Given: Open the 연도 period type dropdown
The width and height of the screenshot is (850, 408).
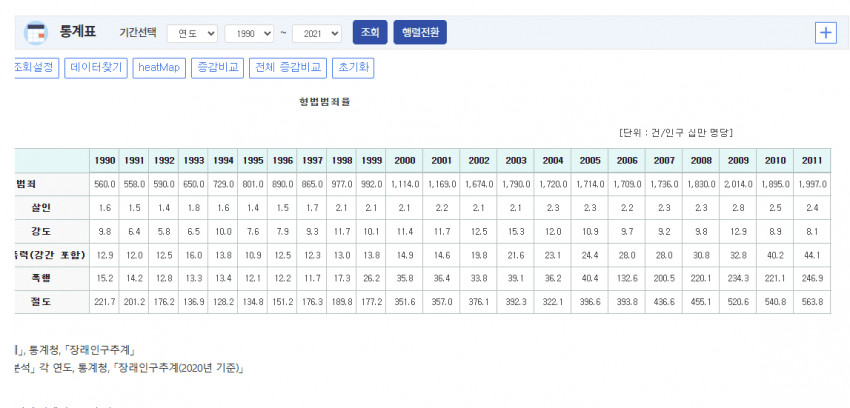Looking at the screenshot, I should (192, 33).
